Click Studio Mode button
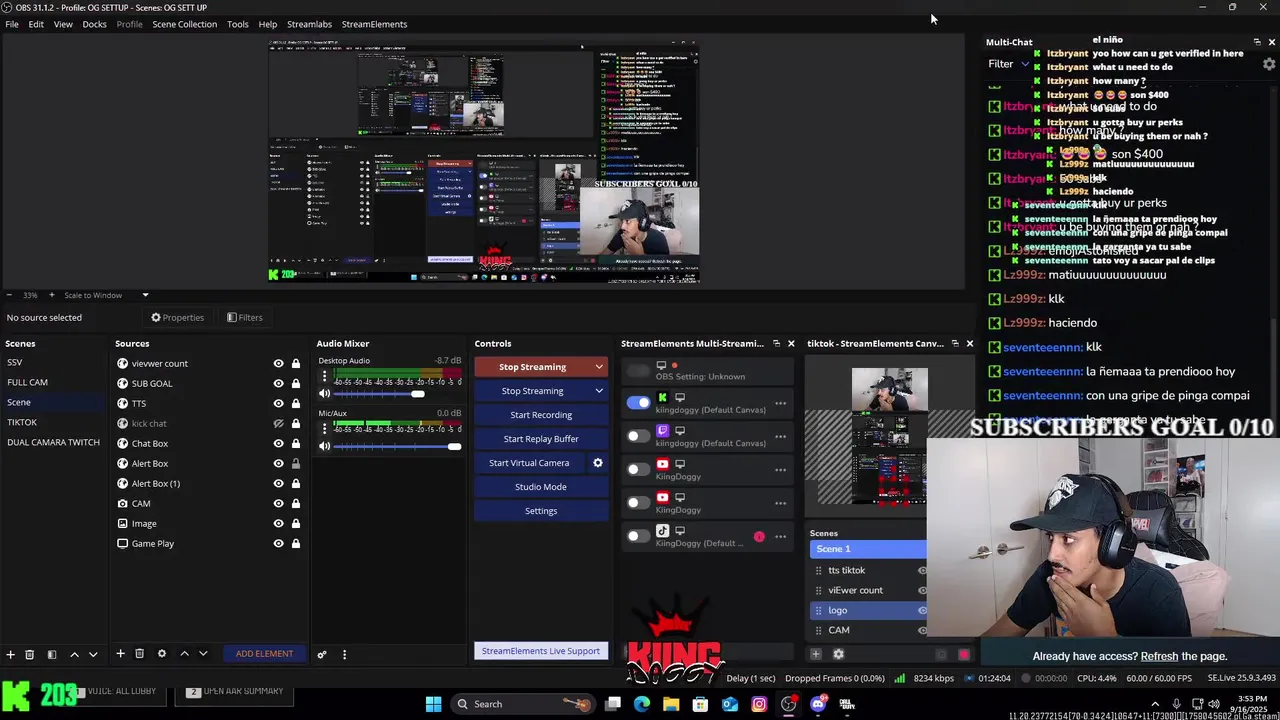This screenshot has width=1280, height=720. 541,487
